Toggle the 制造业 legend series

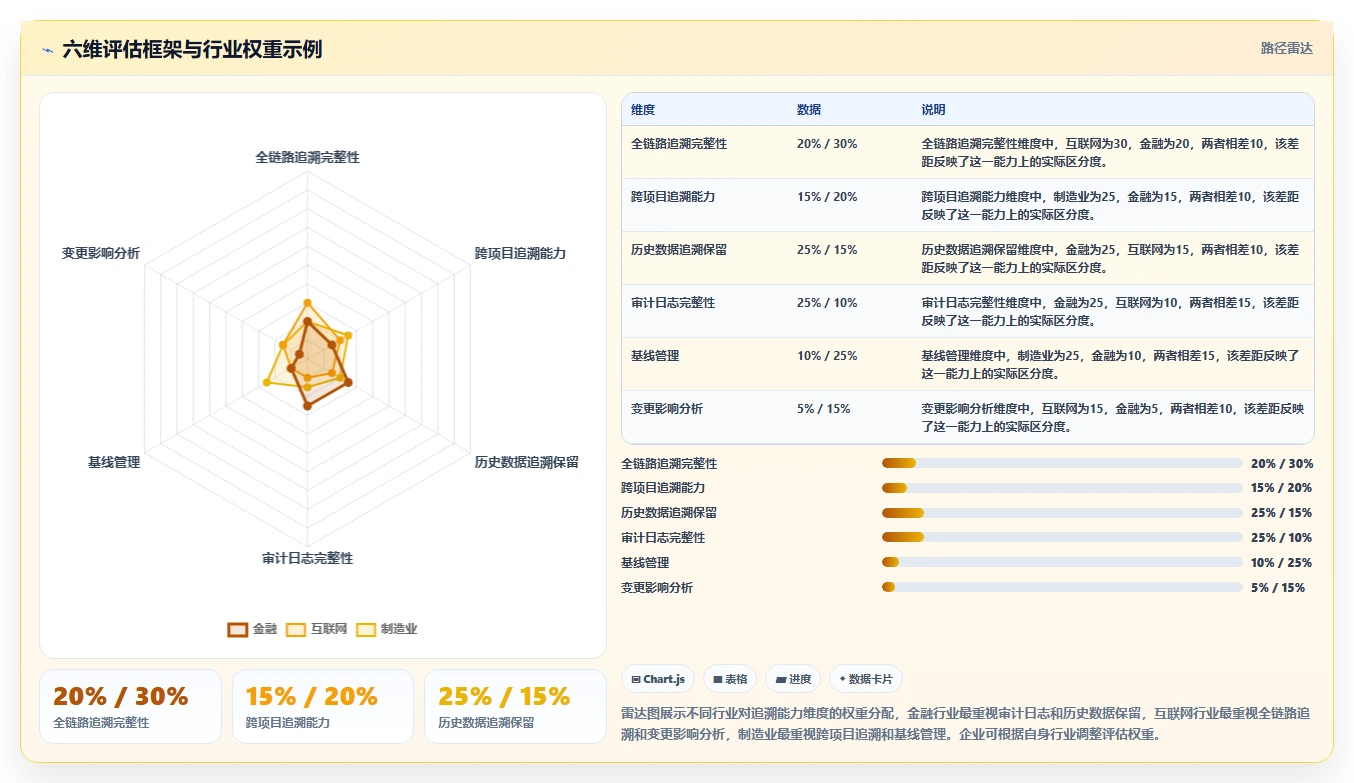point(386,629)
